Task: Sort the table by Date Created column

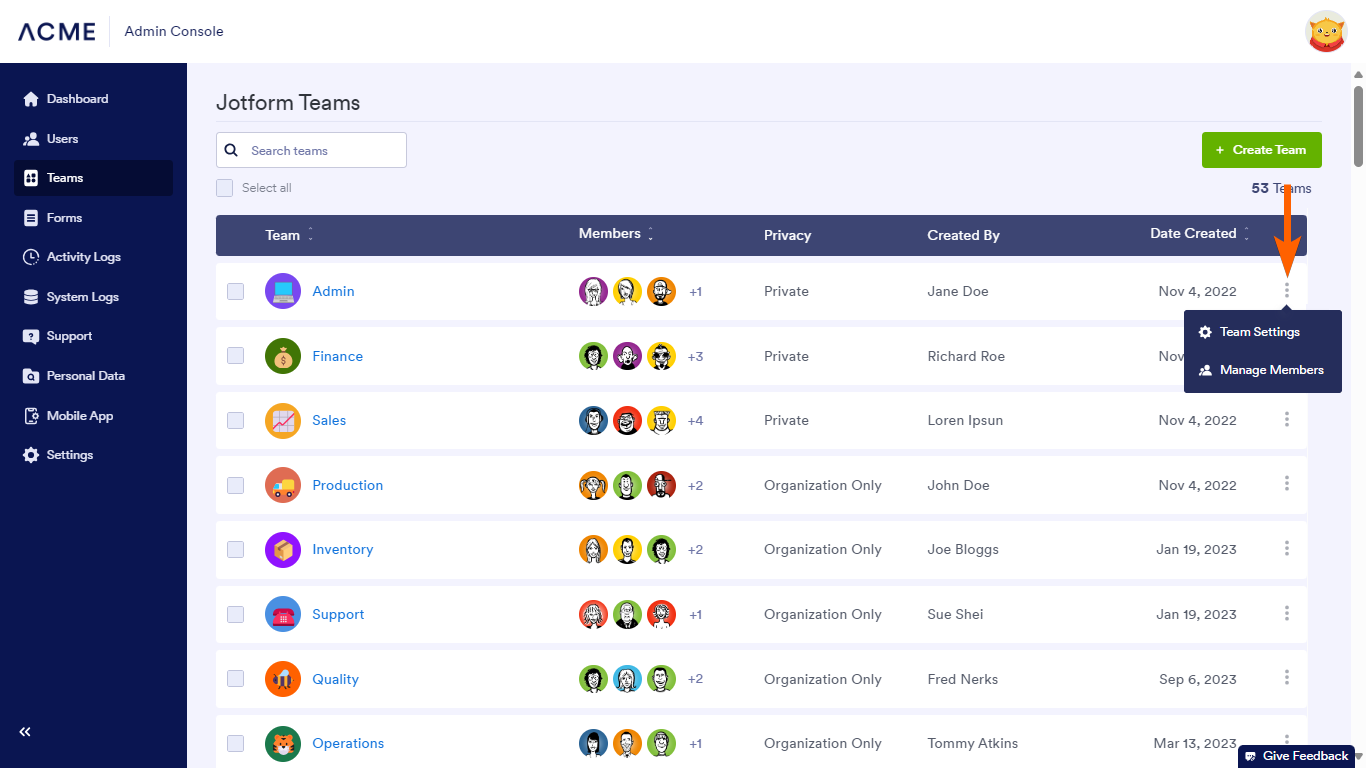Action: pos(1200,234)
